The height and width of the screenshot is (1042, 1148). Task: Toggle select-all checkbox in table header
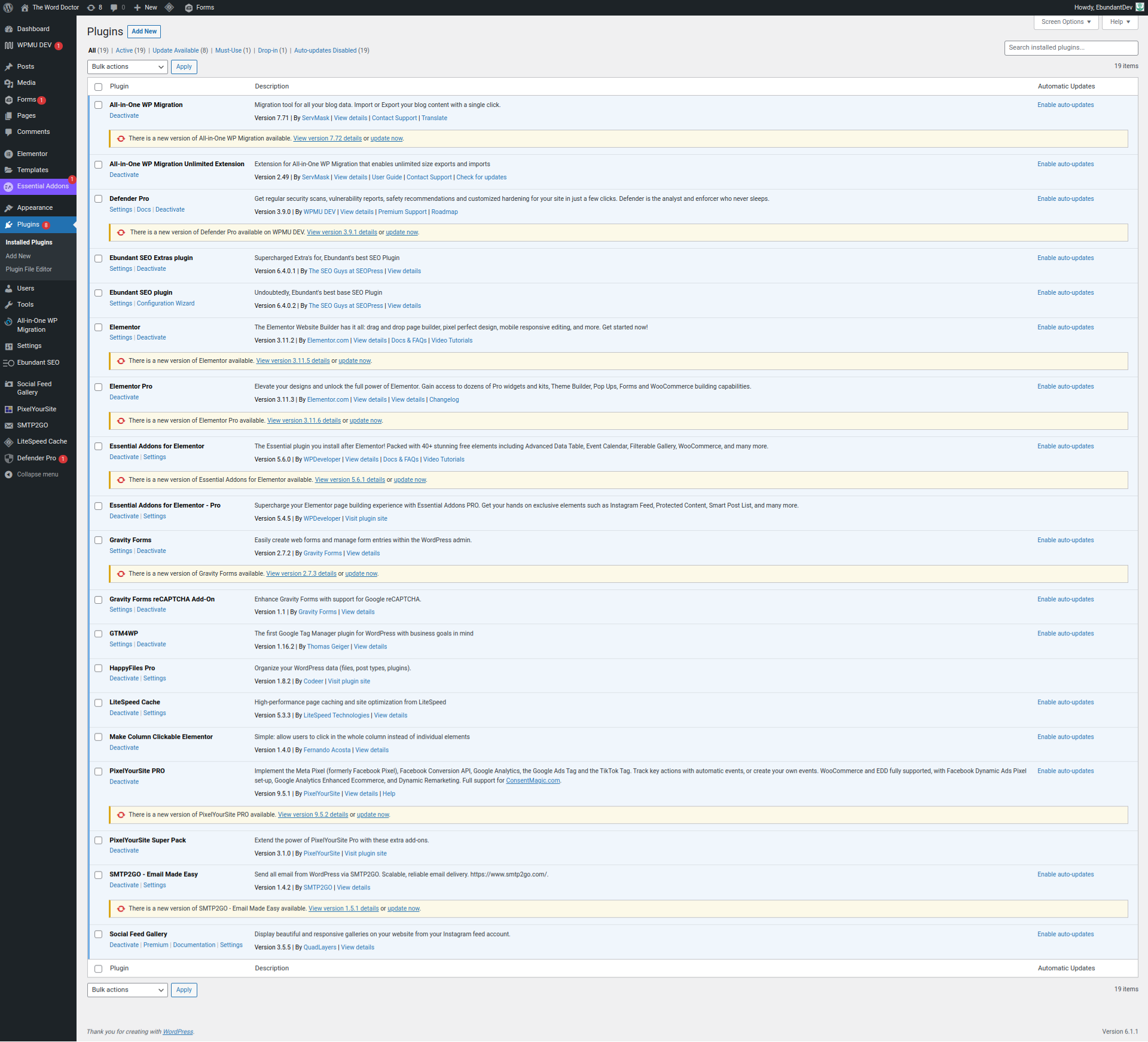click(99, 87)
